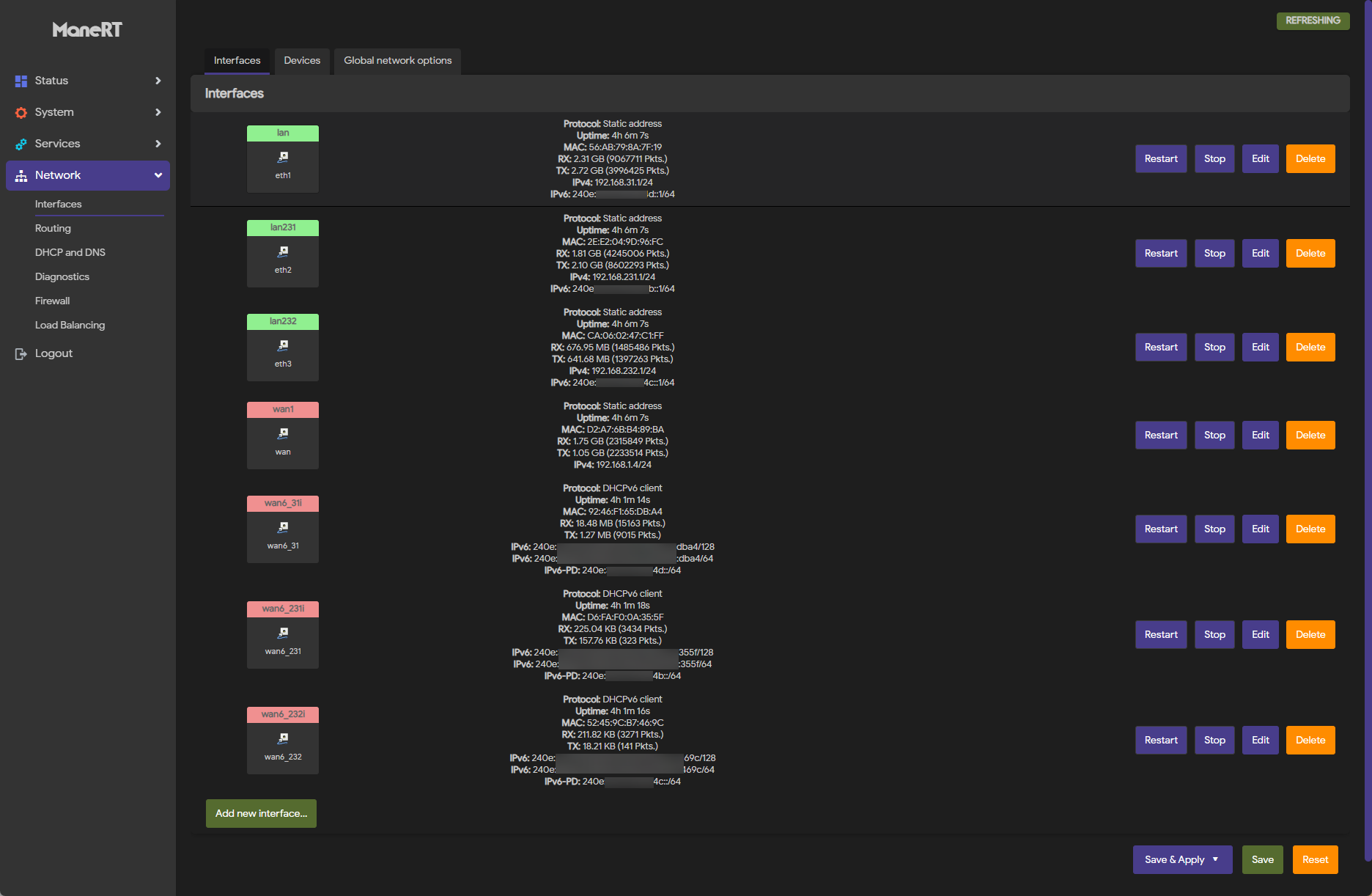
Task: Go to the Firewall page
Action: pos(53,301)
